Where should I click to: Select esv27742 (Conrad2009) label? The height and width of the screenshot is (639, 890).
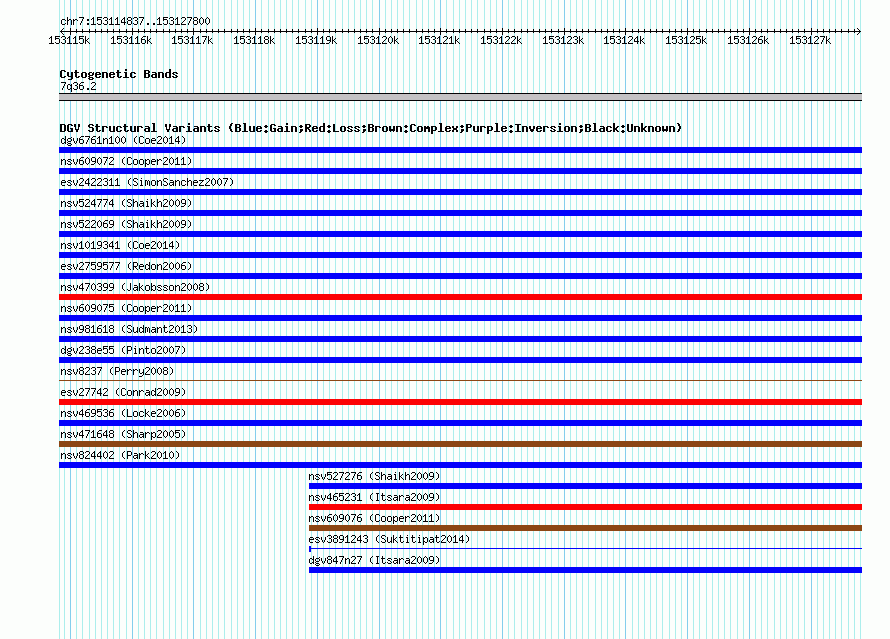coord(123,392)
